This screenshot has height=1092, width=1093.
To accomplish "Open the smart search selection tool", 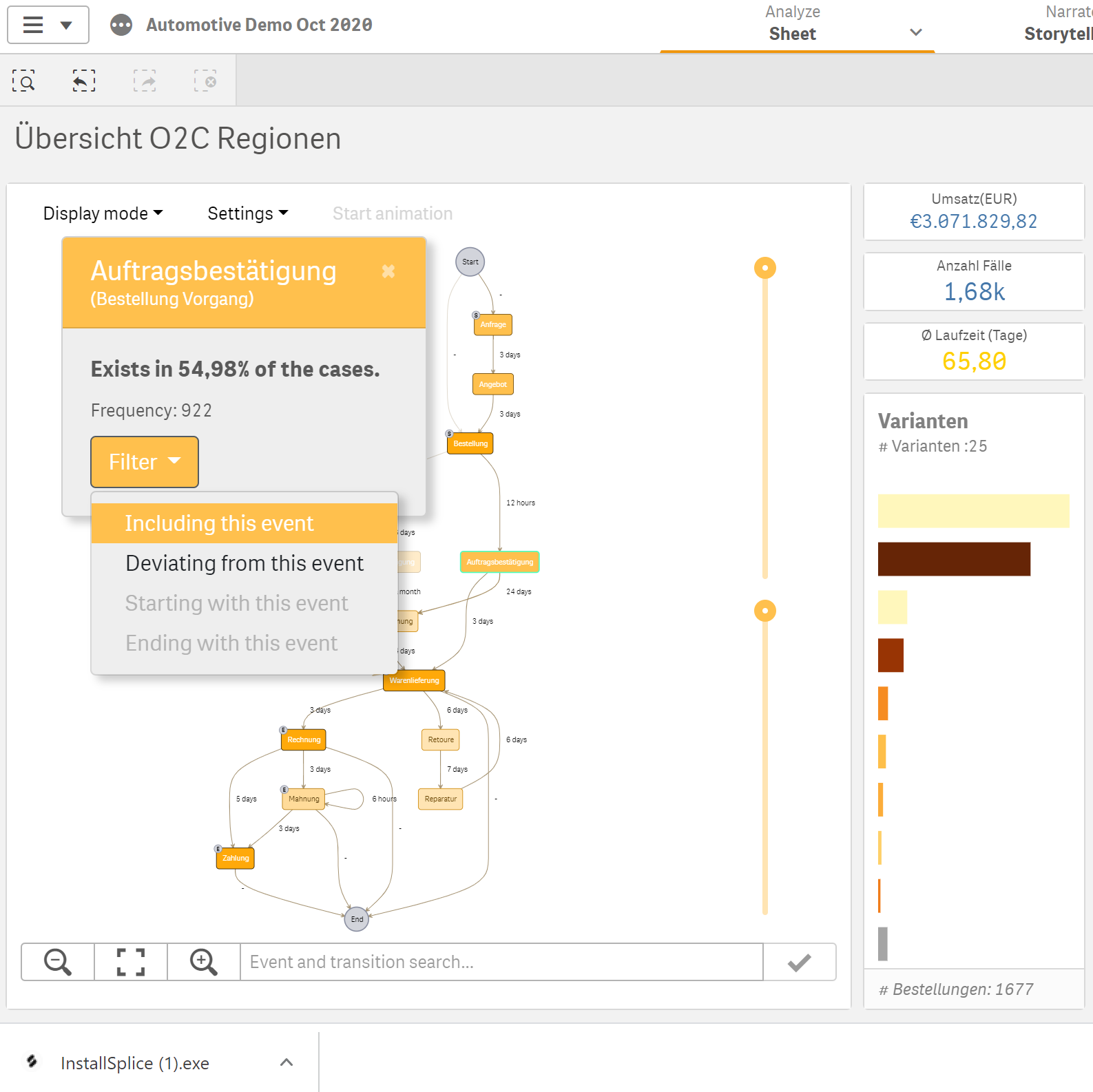I will [24, 81].
